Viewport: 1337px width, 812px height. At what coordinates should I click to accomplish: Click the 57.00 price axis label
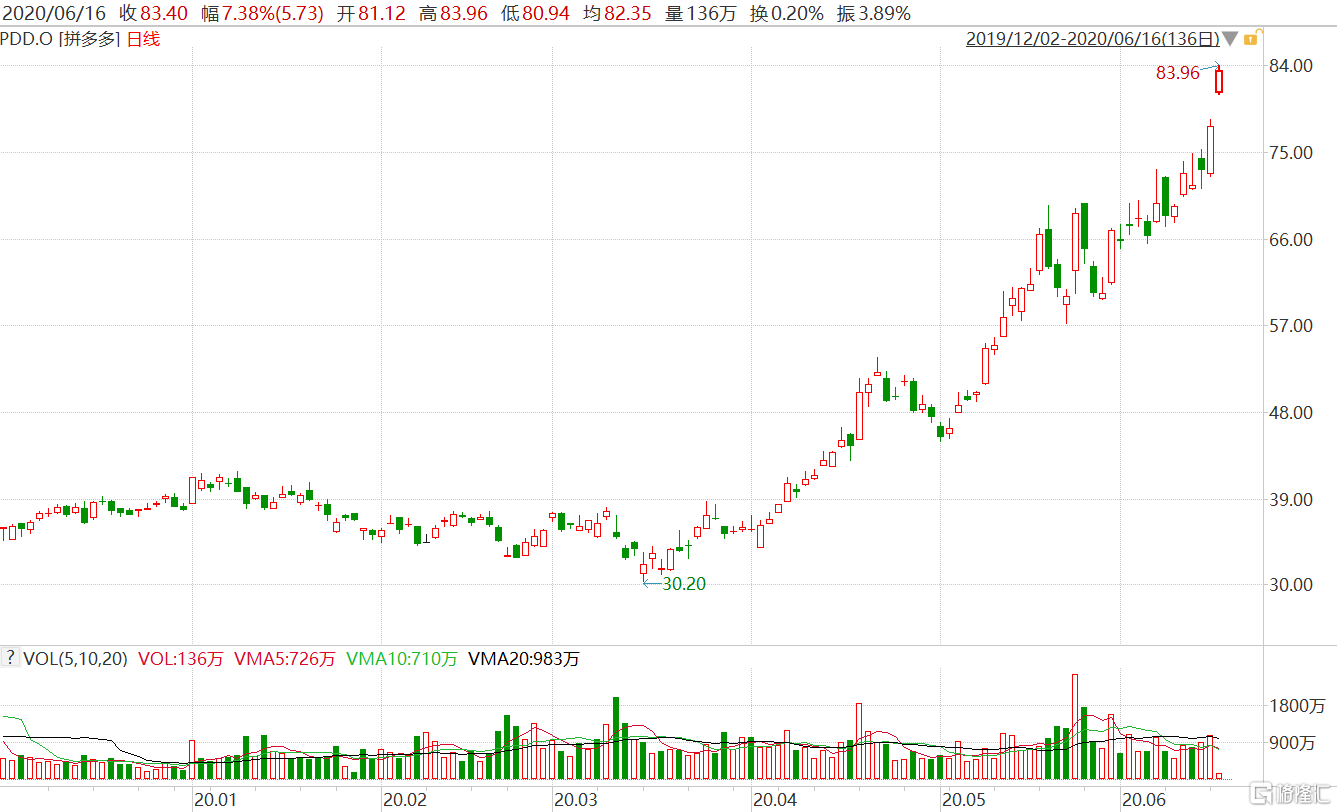point(1290,326)
